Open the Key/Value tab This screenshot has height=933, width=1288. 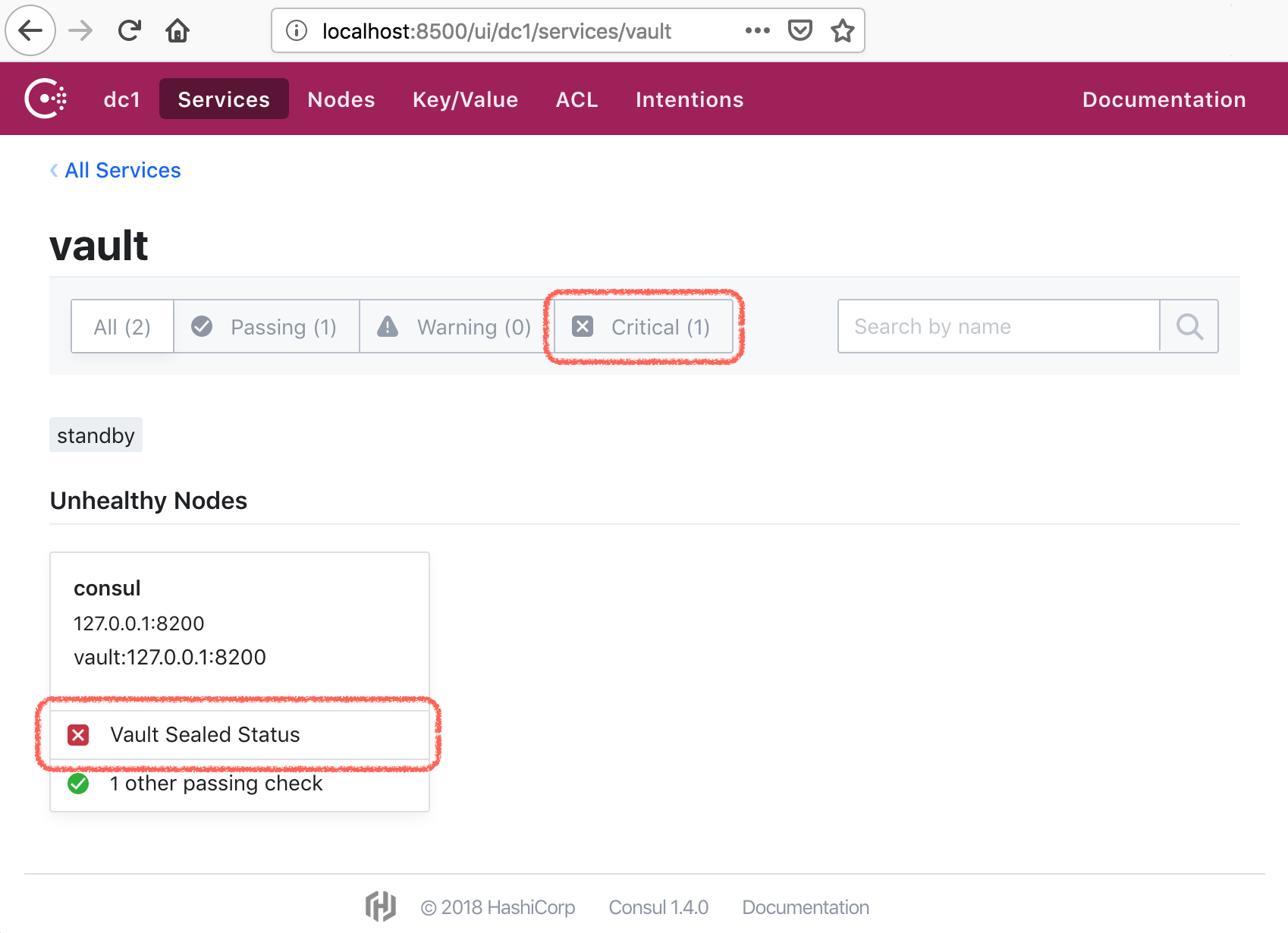[x=465, y=99]
